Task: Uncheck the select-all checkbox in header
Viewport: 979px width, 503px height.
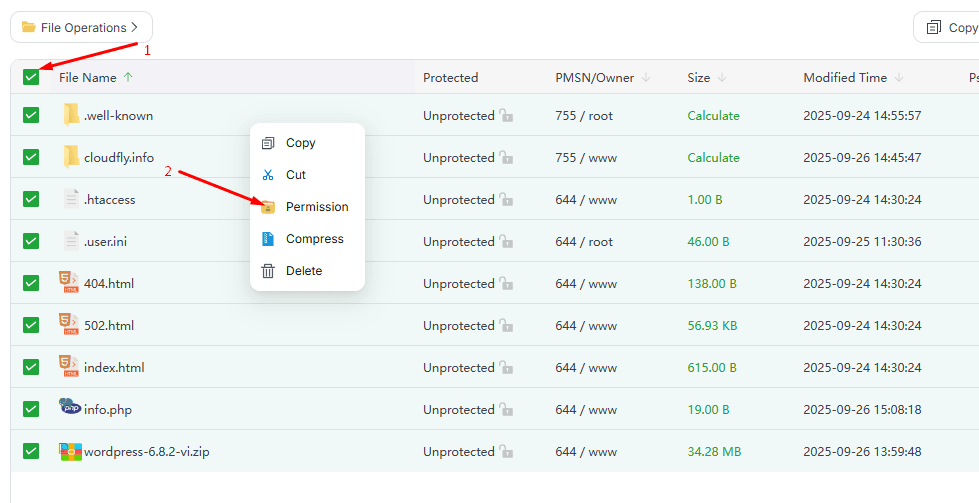Action: tap(31, 77)
